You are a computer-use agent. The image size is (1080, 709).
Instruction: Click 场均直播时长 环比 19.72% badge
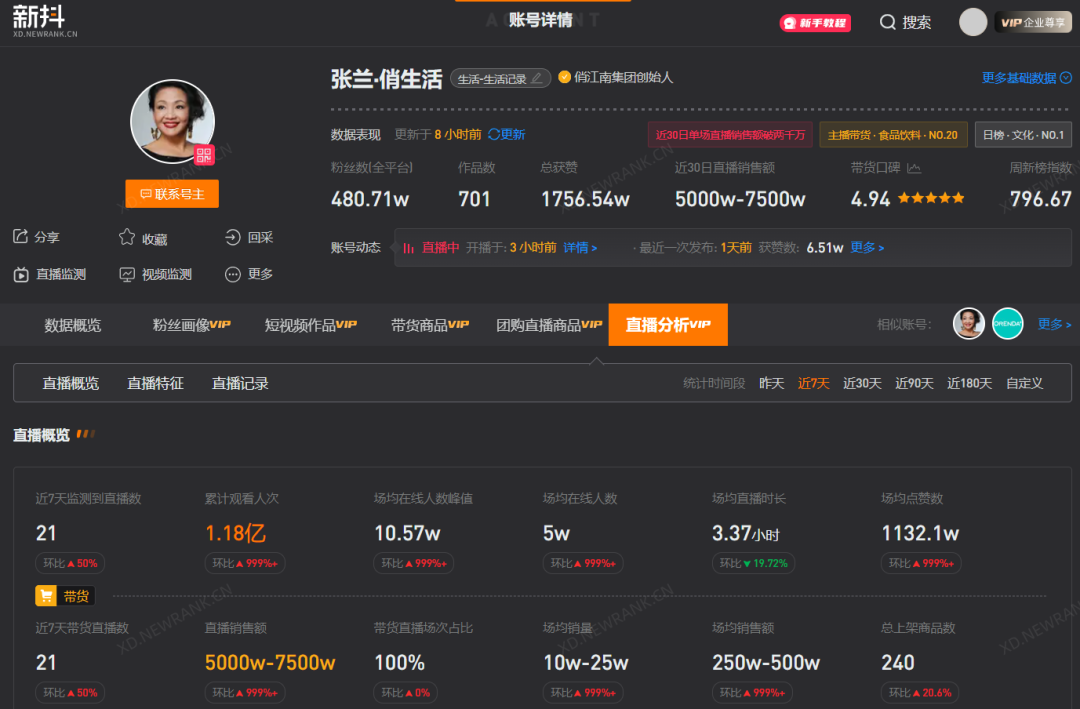(754, 563)
